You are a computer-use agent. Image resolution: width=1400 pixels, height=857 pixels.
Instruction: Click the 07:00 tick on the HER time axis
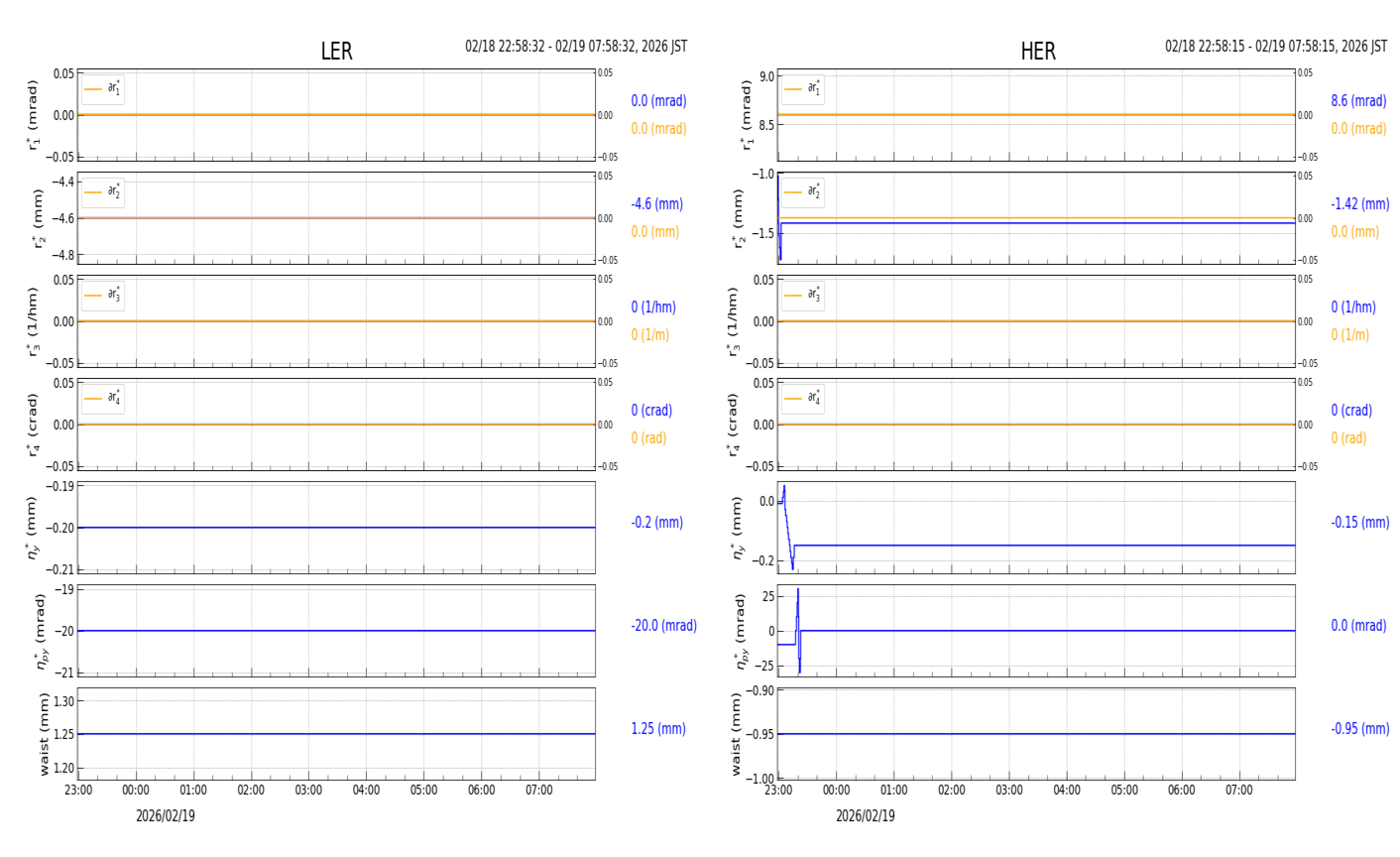tap(1239, 791)
